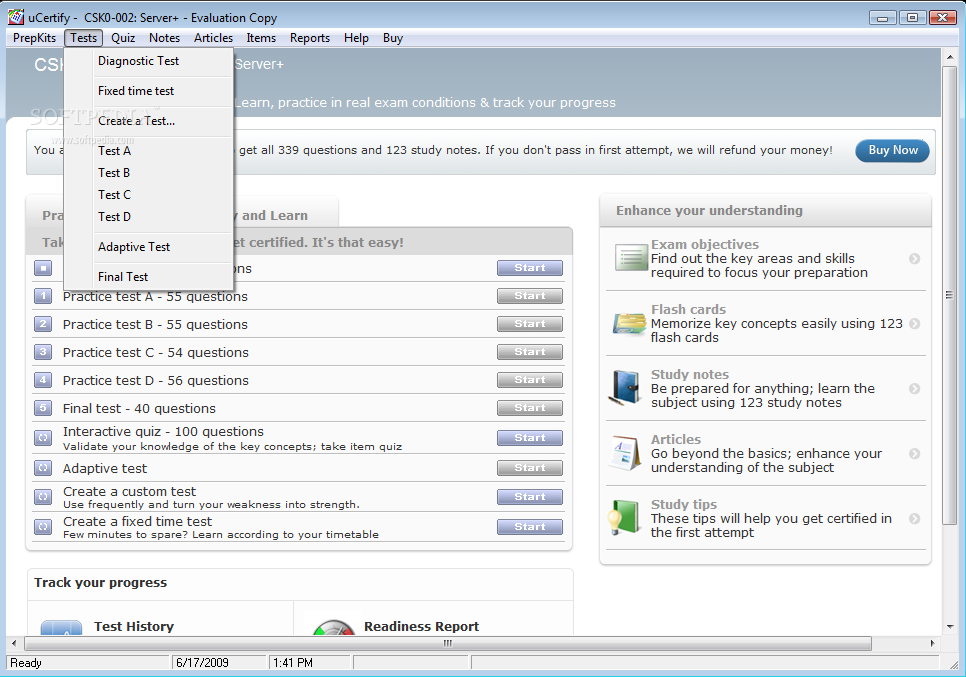Start Practice test A

point(530,296)
